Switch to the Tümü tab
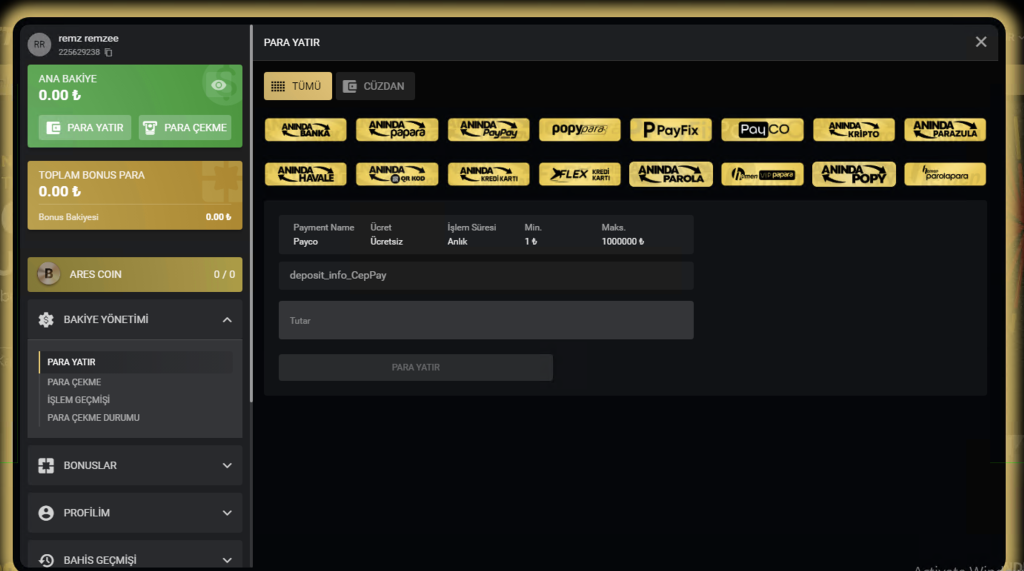 point(298,86)
